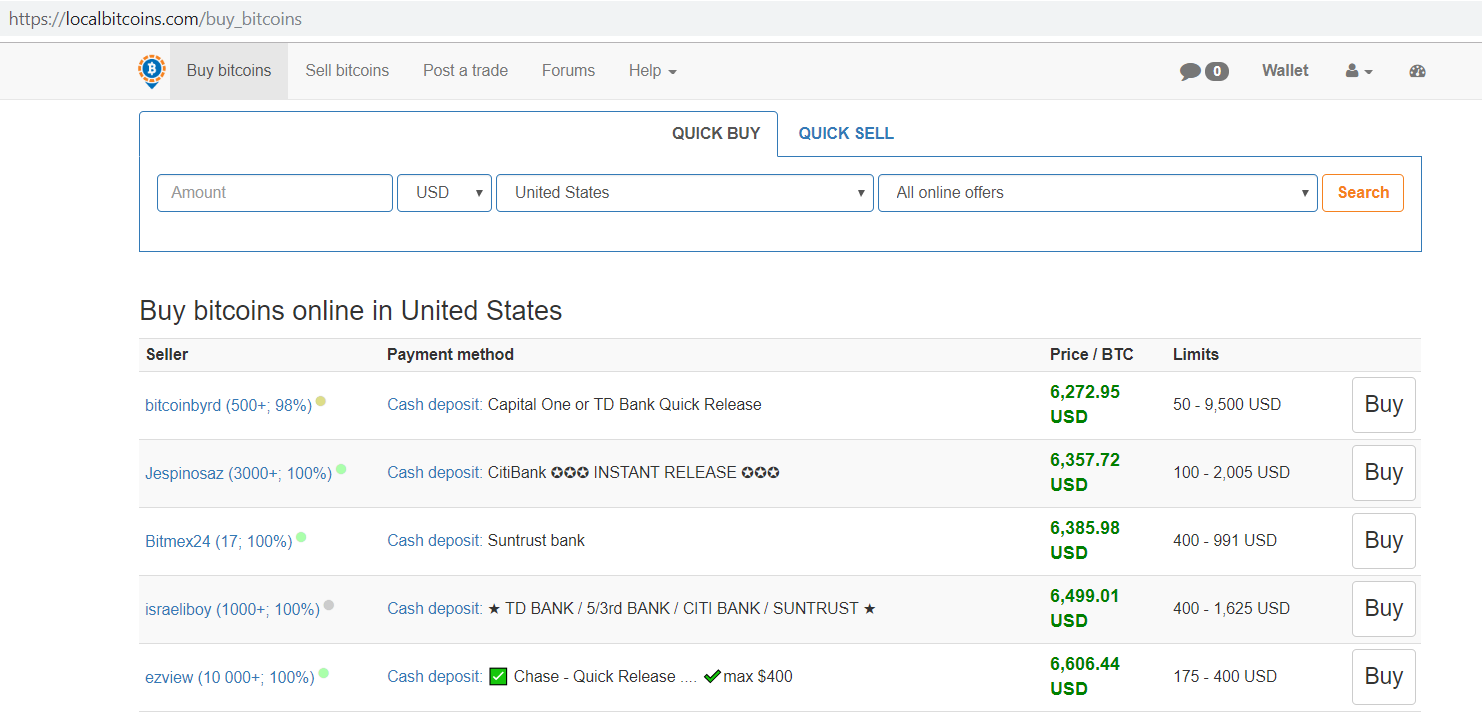Click the Payment method column header
This screenshot has height=712, width=1482.
(x=450, y=355)
